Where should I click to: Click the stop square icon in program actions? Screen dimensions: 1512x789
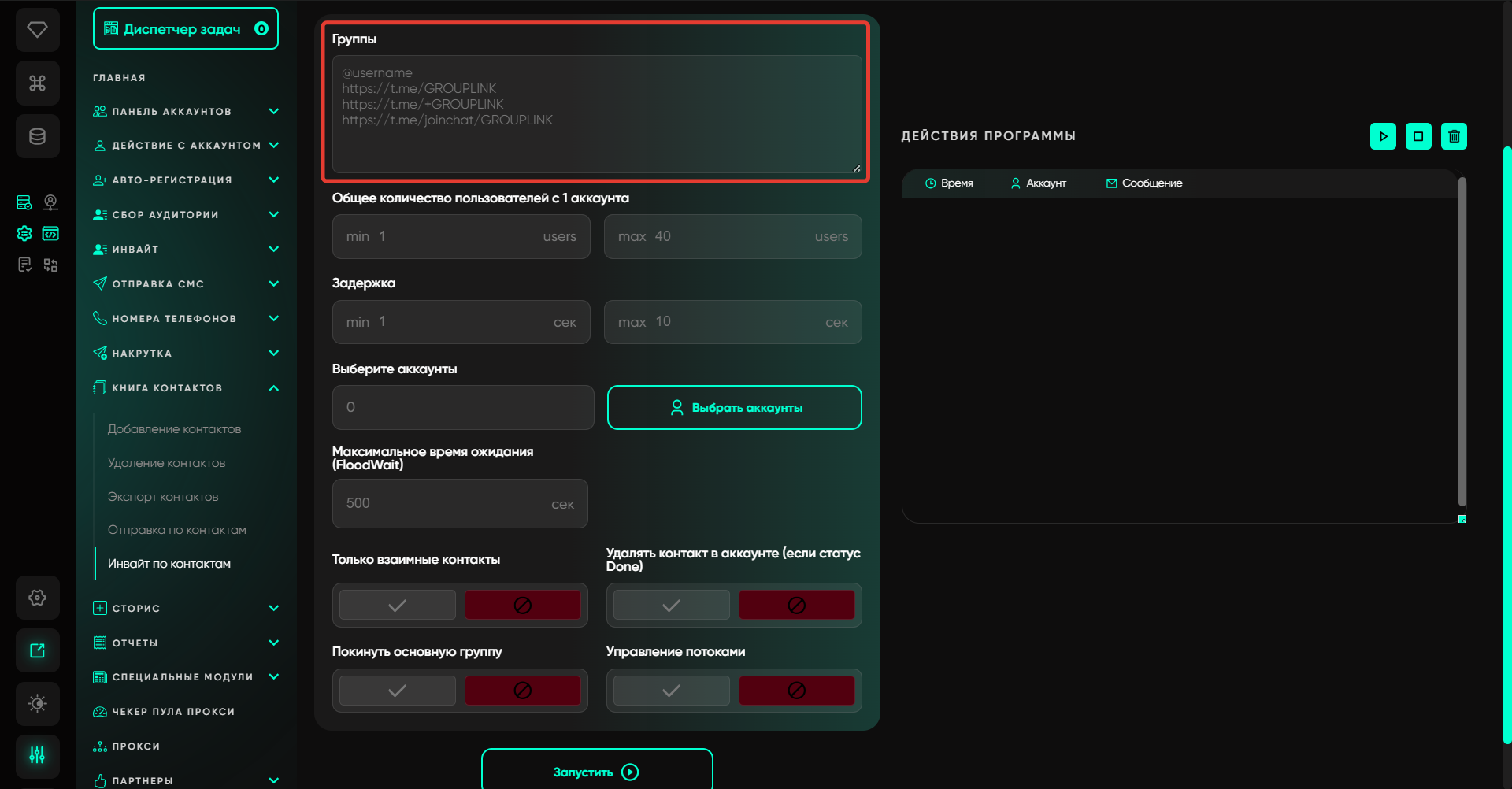point(1418,136)
